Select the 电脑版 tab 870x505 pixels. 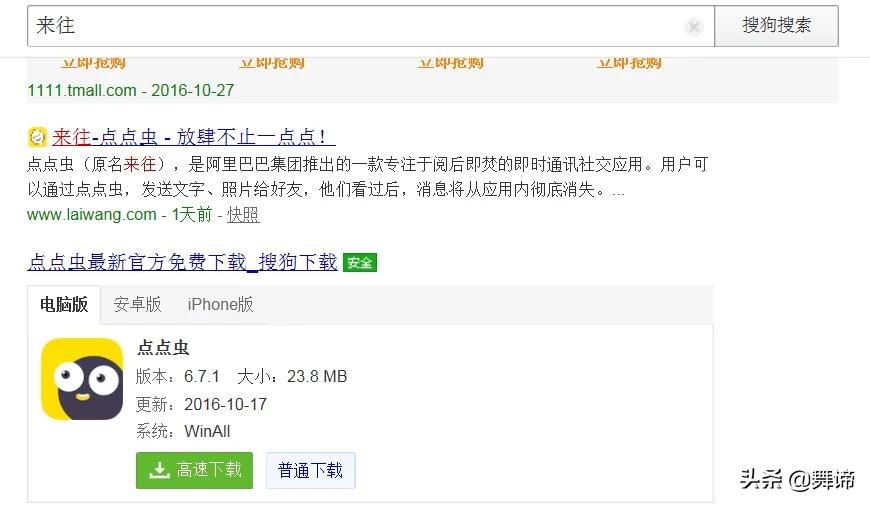(x=64, y=304)
